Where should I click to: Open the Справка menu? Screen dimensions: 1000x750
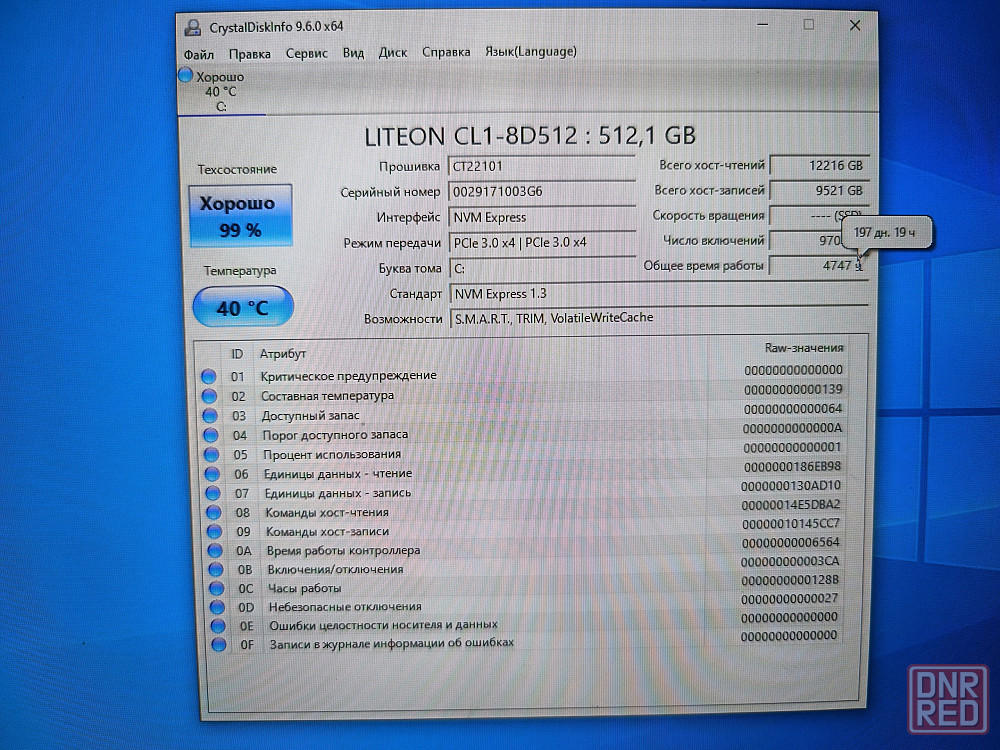[446, 52]
